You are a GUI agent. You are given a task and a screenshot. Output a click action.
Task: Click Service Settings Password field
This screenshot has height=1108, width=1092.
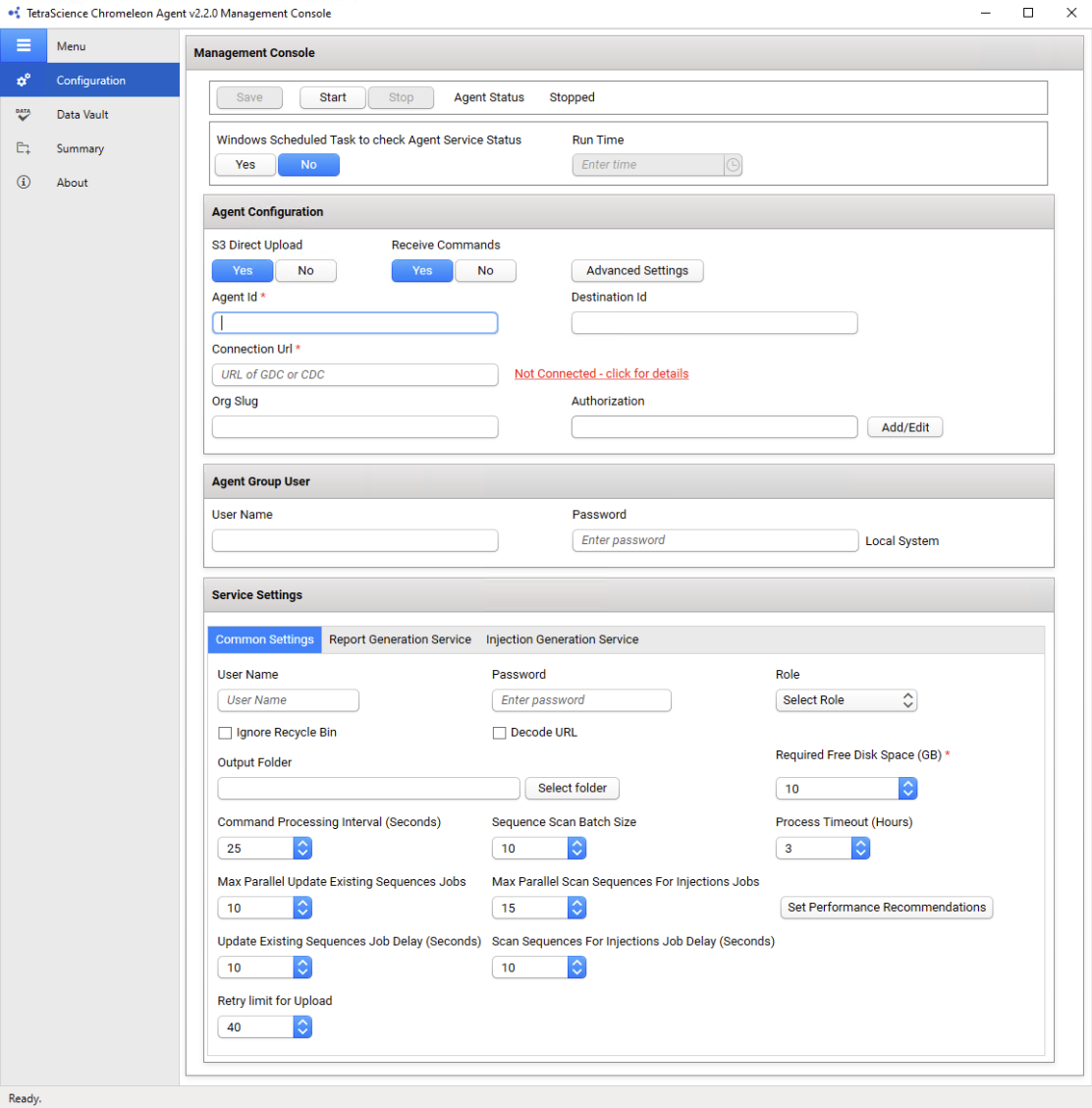tap(581, 700)
